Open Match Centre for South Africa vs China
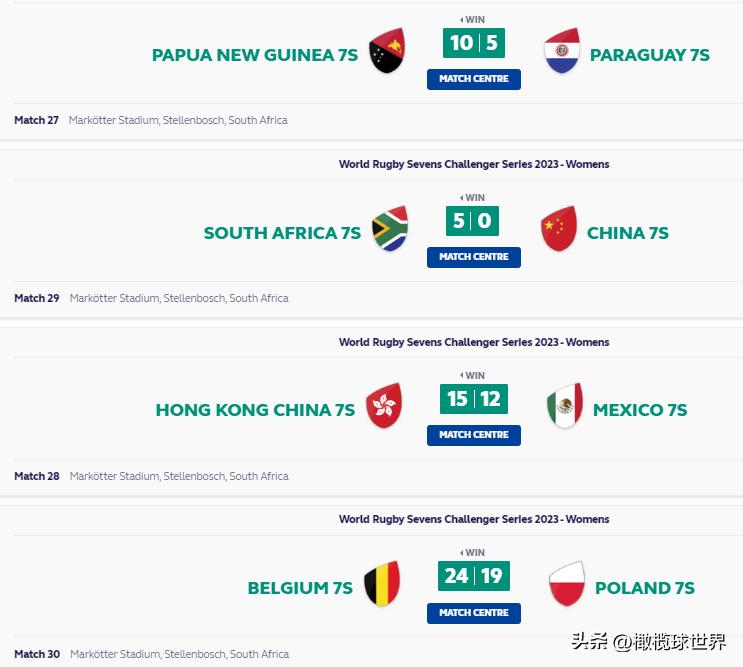The width and height of the screenshot is (743, 667). 474,257
